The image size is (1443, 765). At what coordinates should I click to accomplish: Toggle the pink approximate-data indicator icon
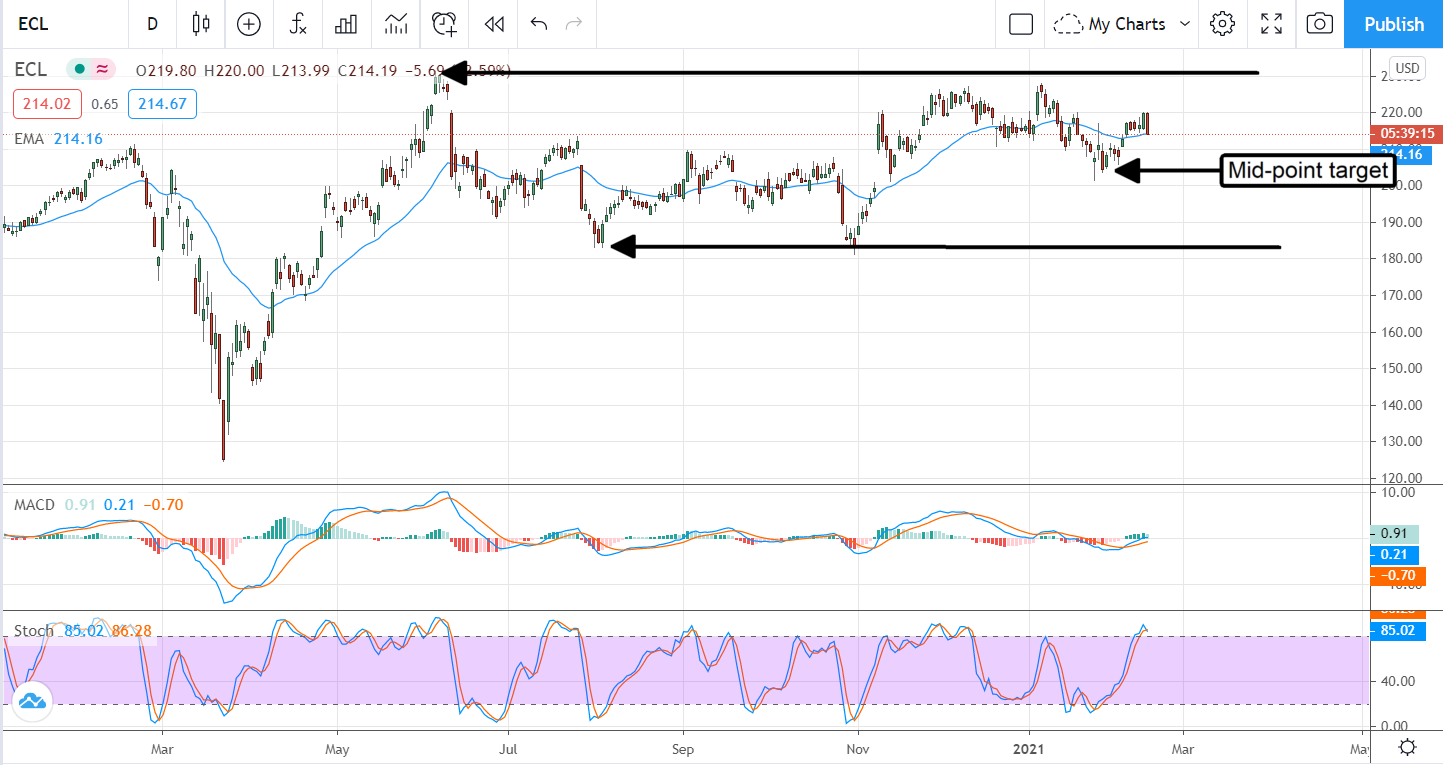(102, 70)
